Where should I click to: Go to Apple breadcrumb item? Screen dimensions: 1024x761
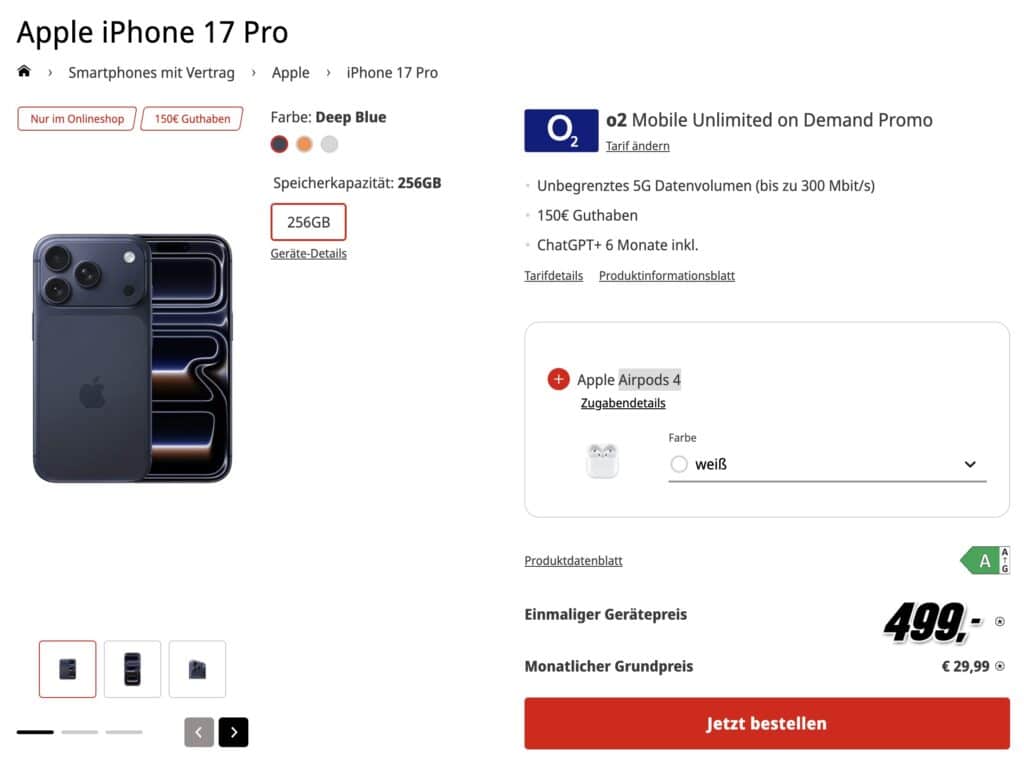point(291,73)
